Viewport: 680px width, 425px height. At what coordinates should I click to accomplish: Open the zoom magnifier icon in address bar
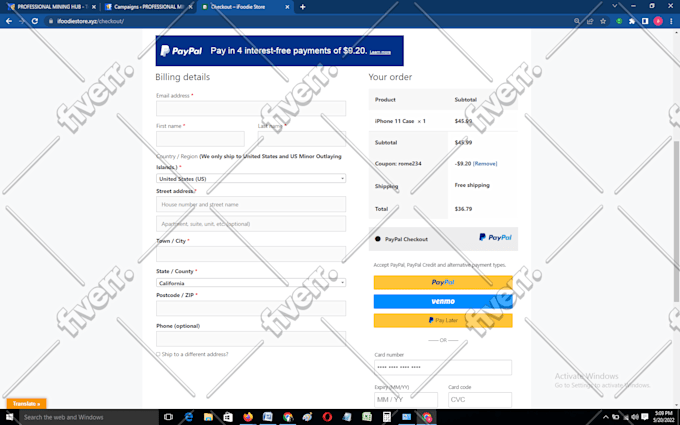(576, 21)
